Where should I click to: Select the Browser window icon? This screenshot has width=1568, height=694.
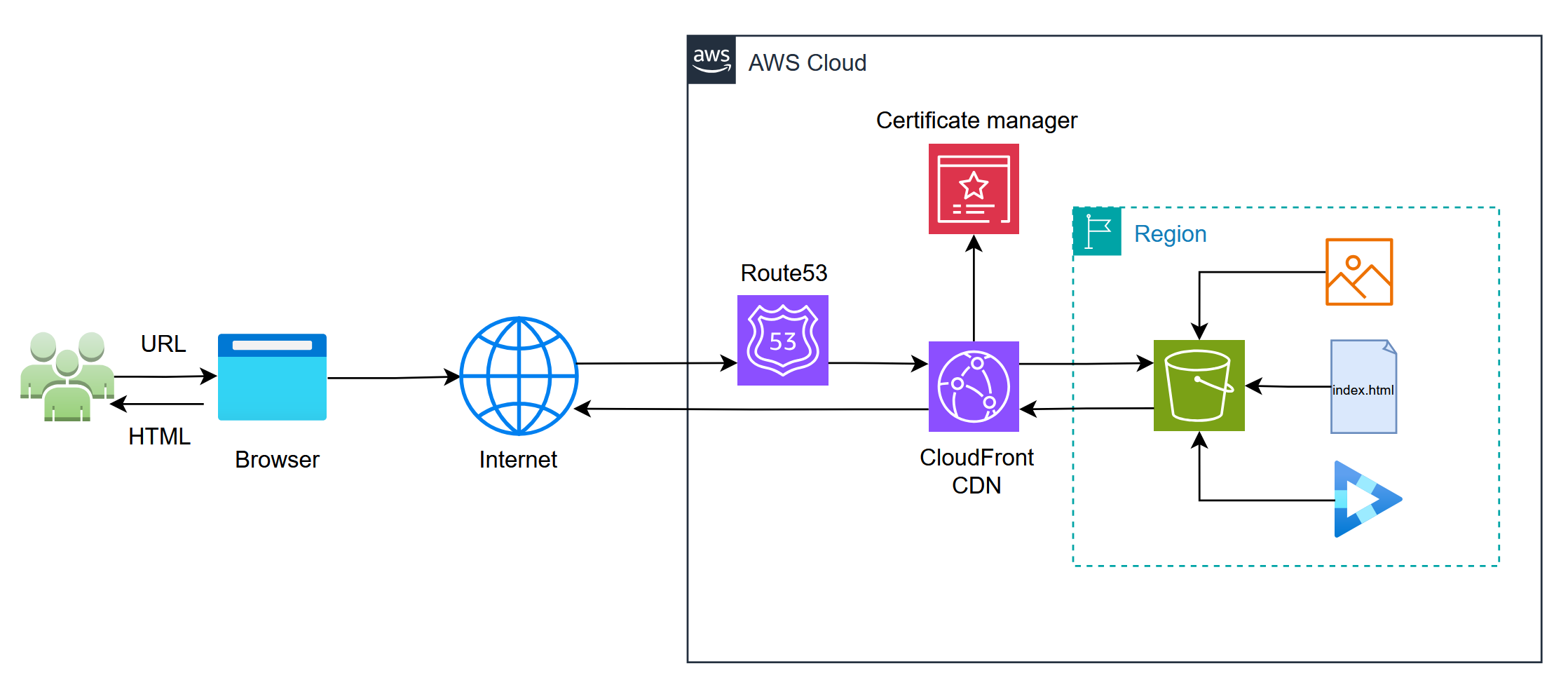(x=272, y=377)
